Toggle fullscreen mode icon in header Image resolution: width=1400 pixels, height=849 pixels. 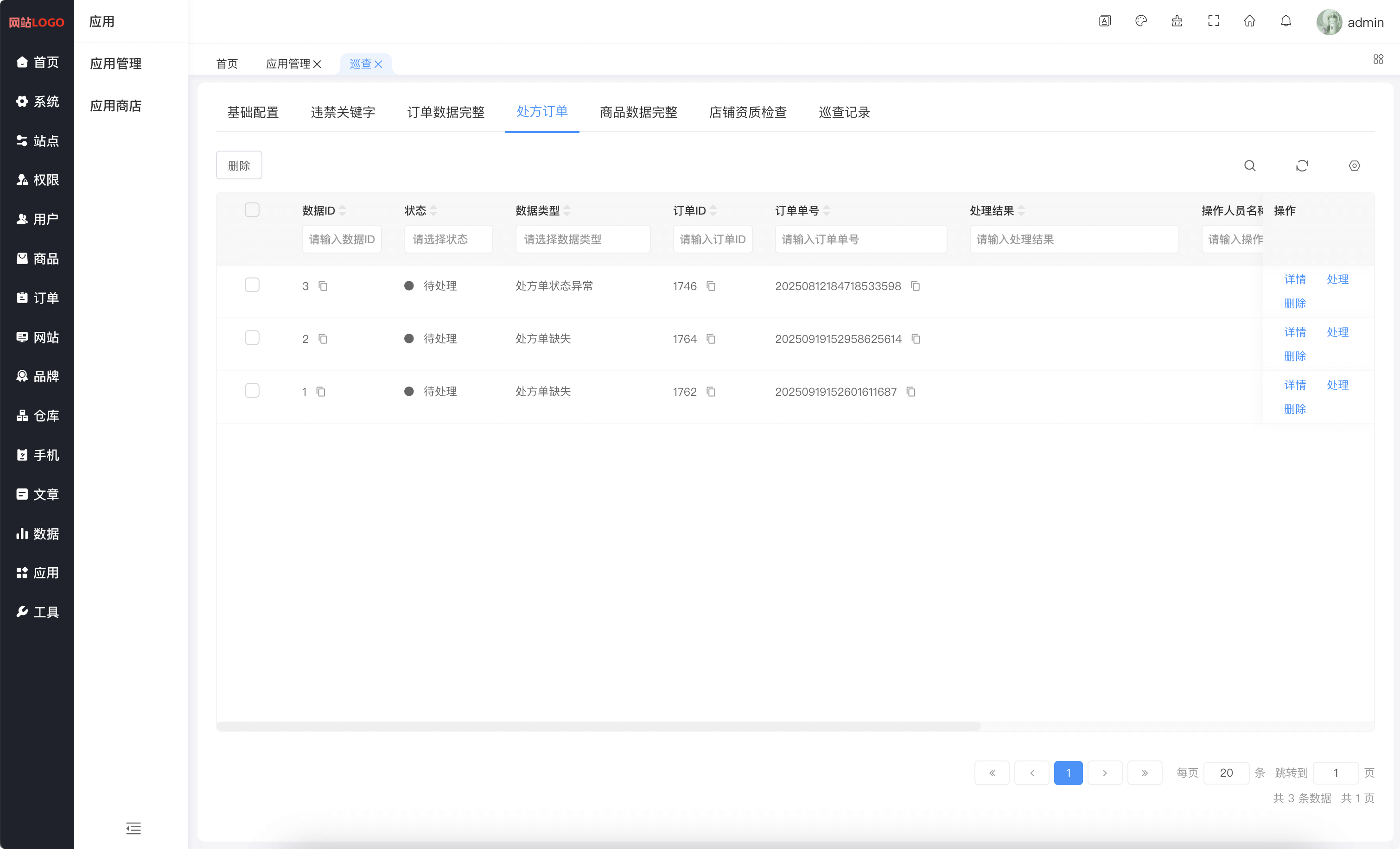(x=1213, y=22)
